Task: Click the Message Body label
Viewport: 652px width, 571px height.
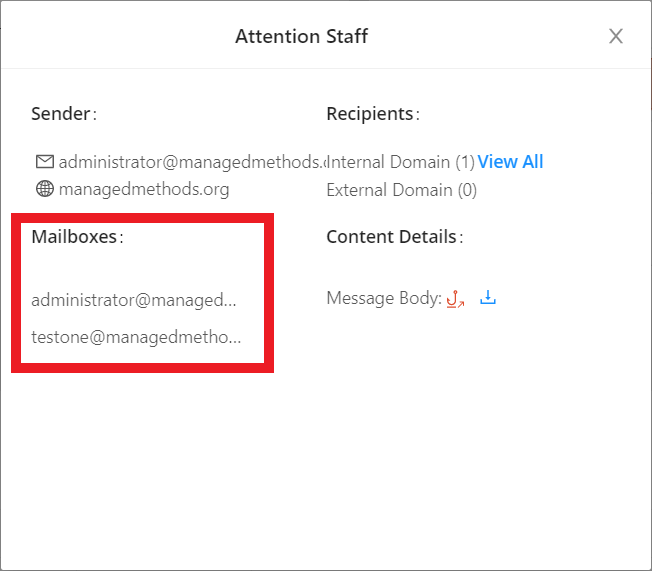Action: 383,298
